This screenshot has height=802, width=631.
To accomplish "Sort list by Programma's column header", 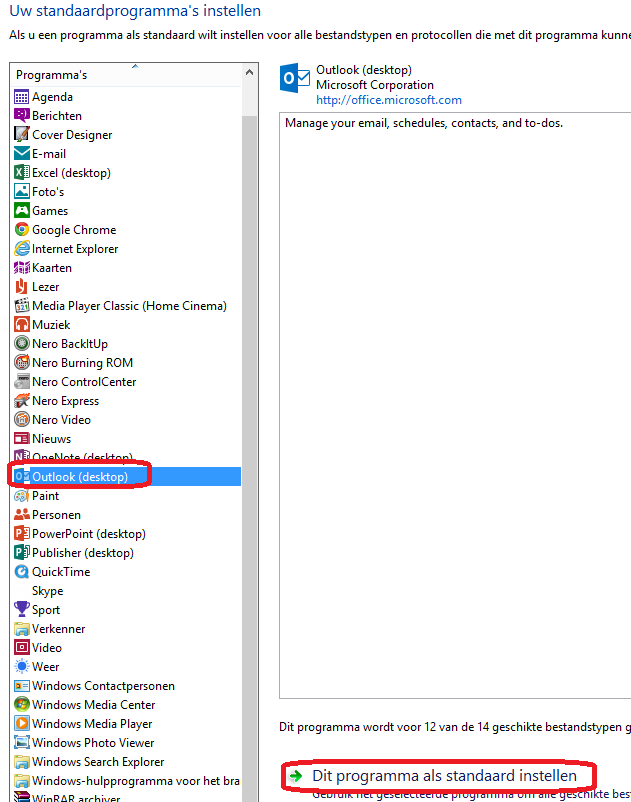I will click(x=126, y=75).
